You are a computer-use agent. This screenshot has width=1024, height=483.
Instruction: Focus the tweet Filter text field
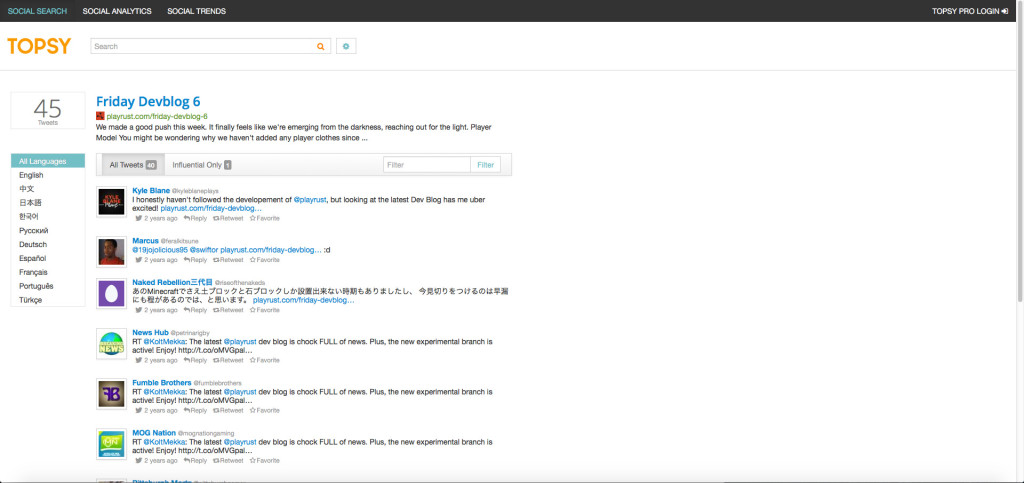point(426,165)
